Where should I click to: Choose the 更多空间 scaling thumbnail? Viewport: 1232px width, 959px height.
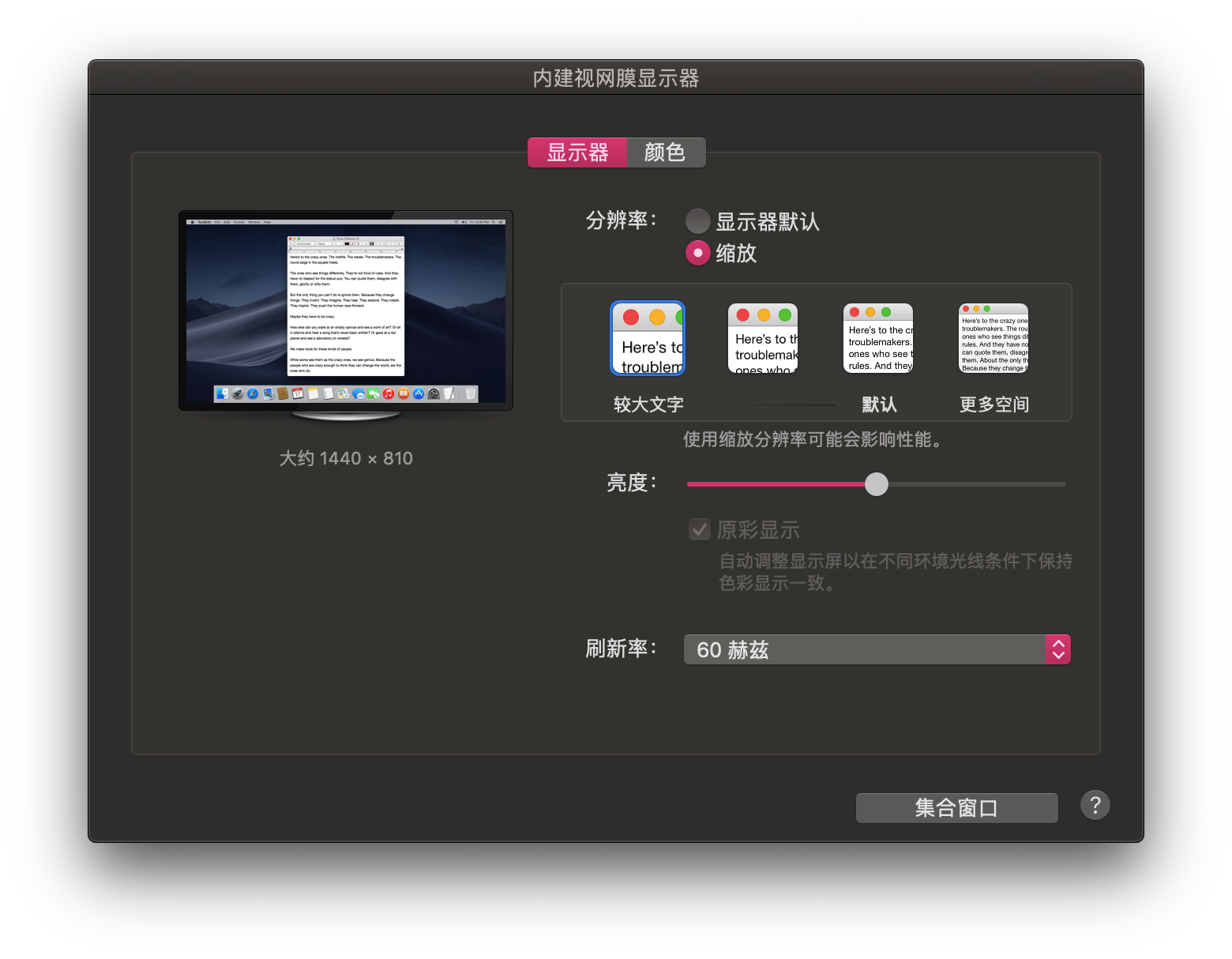(x=993, y=338)
